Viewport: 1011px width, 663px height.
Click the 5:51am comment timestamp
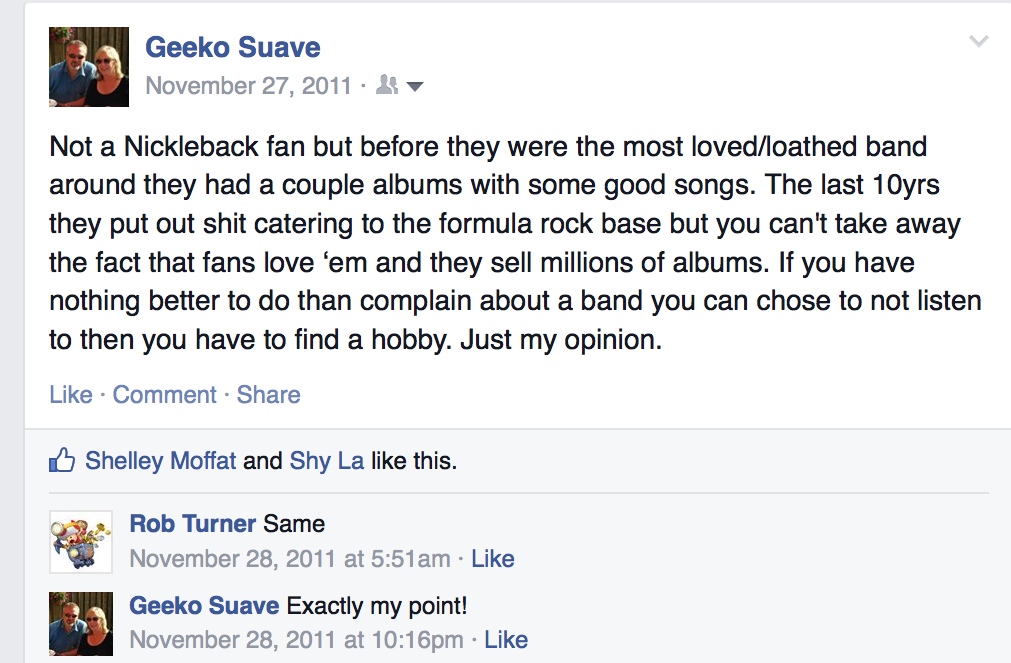click(x=289, y=559)
